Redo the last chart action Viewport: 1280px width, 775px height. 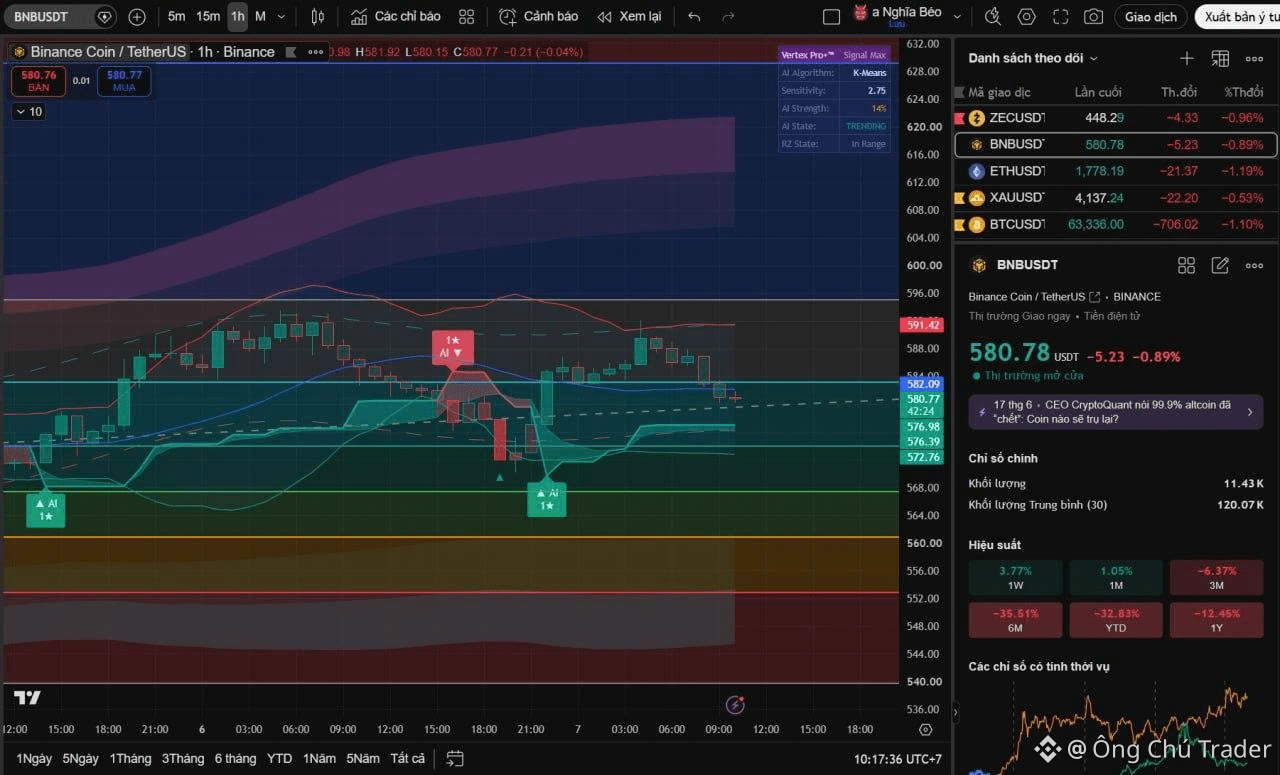[x=728, y=17]
